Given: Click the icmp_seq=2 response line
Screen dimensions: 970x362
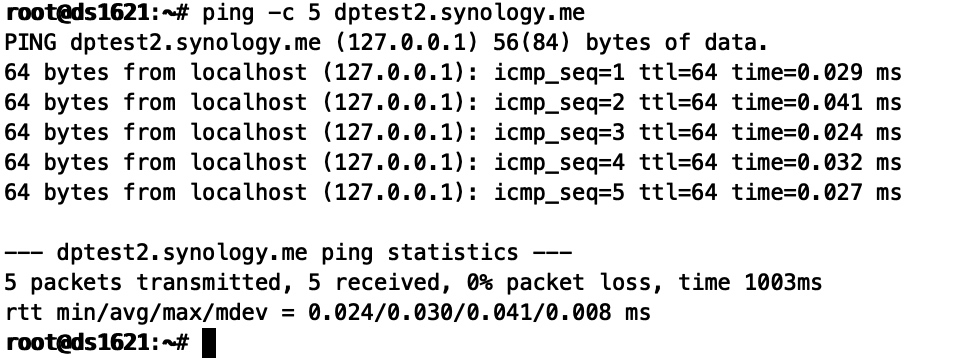Looking at the screenshot, I should [453, 102].
